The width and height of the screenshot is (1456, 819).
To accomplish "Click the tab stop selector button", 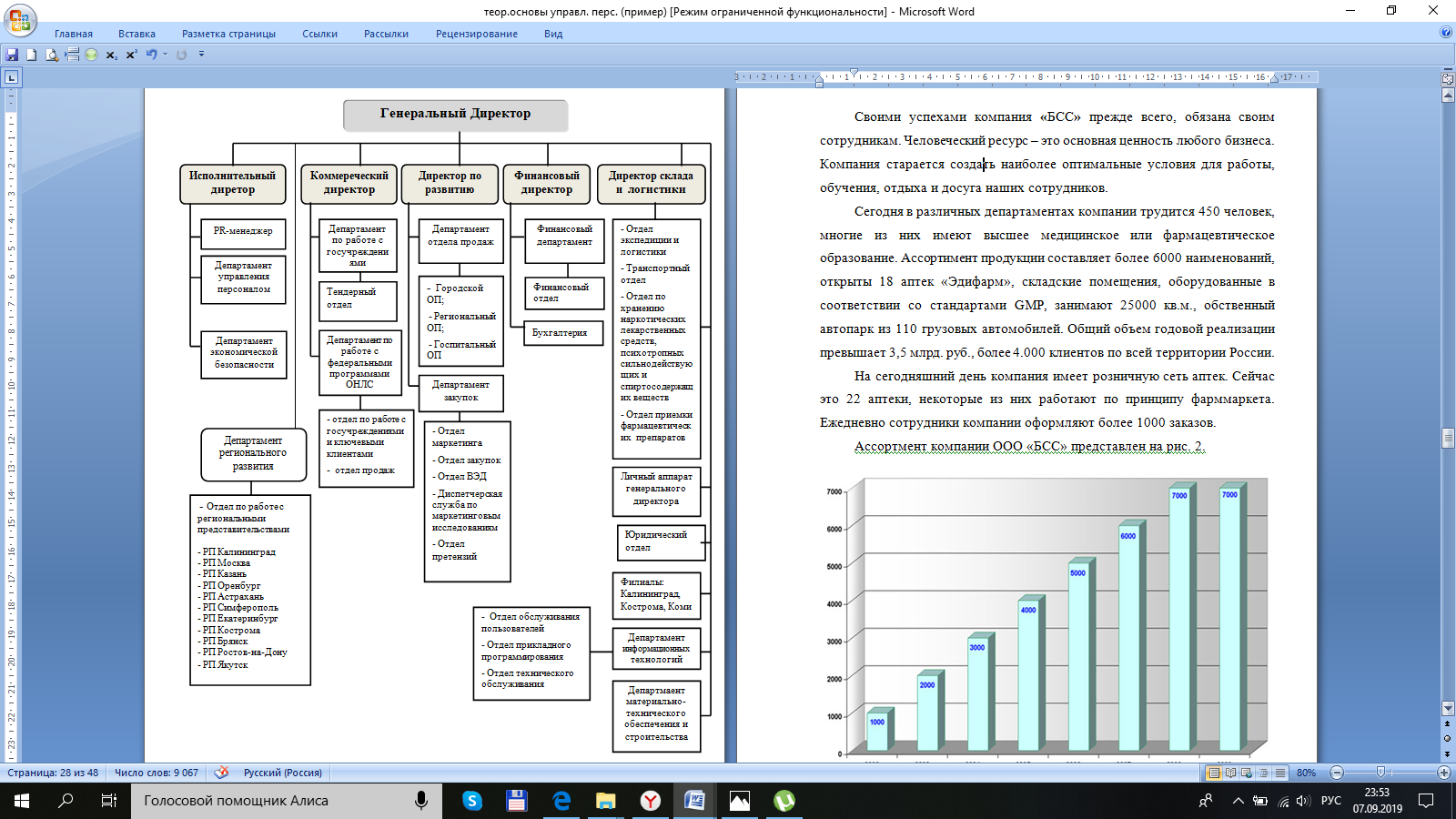I will (12, 77).
